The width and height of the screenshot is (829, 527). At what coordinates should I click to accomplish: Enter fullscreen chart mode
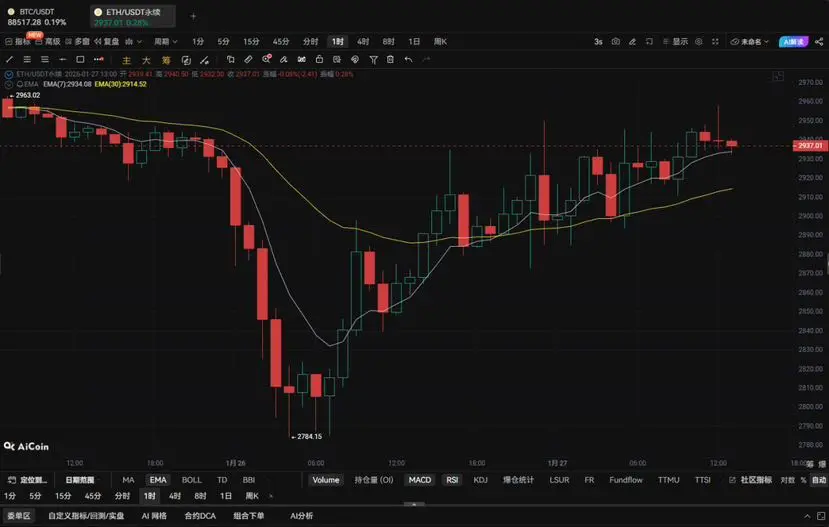click(x=715, y=41)
